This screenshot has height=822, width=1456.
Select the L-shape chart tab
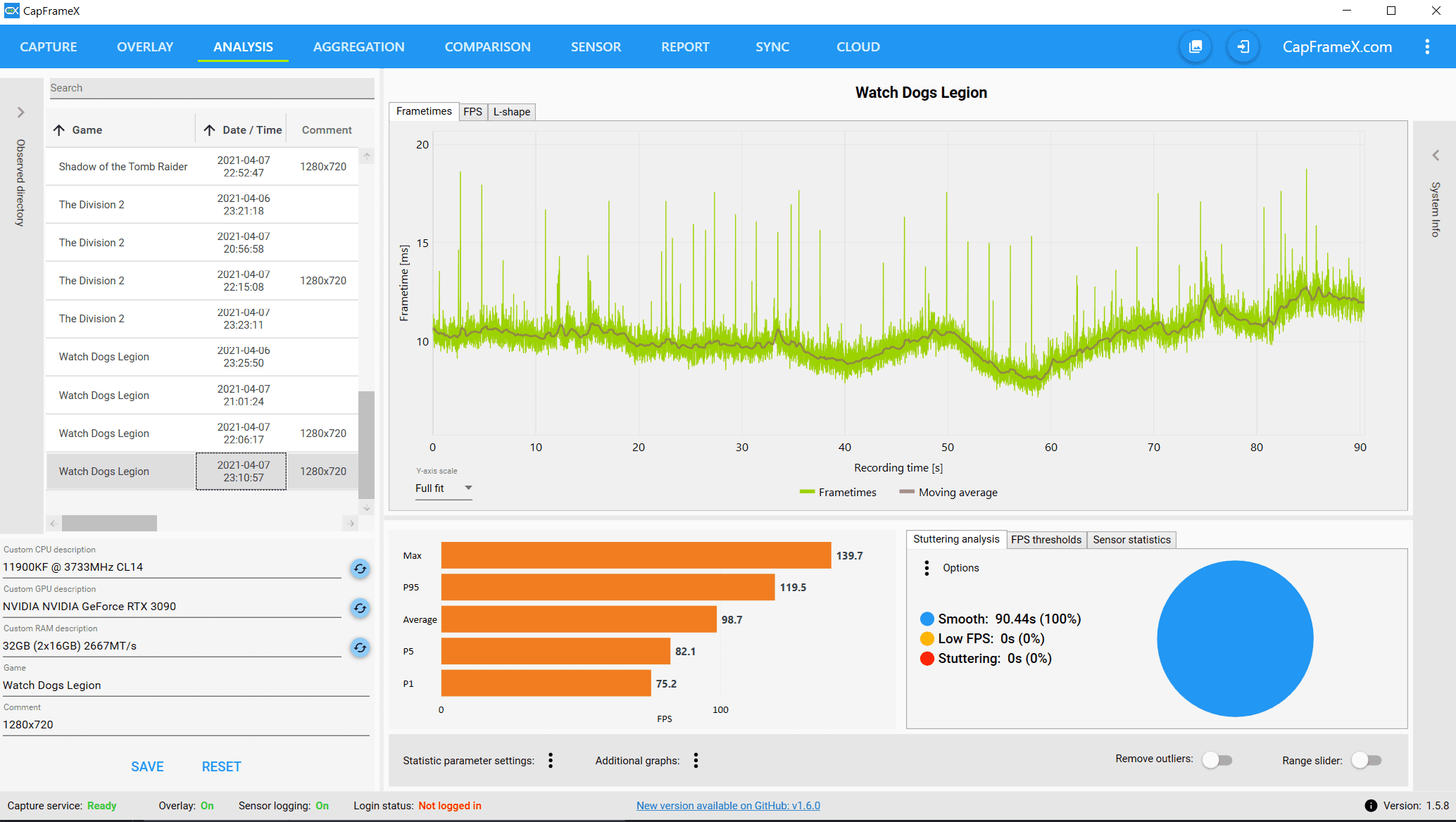pyautogui.click(x=511, y=112)
